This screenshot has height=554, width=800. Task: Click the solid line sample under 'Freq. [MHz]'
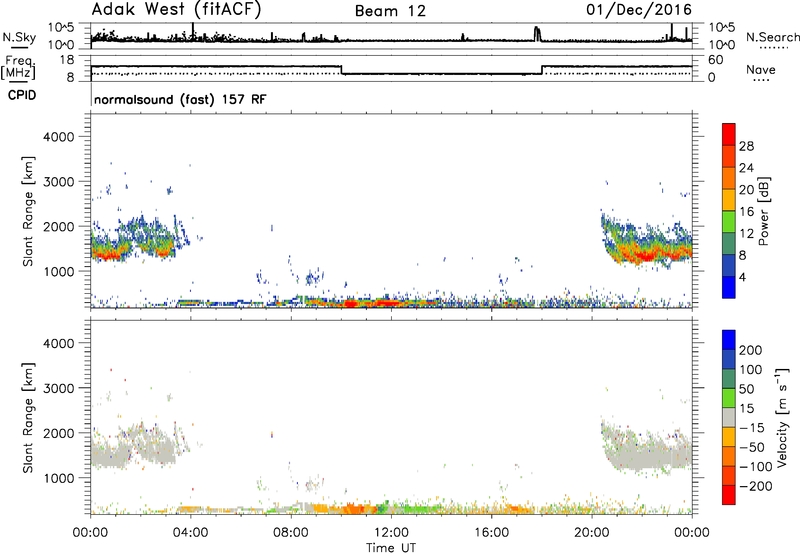18,82
